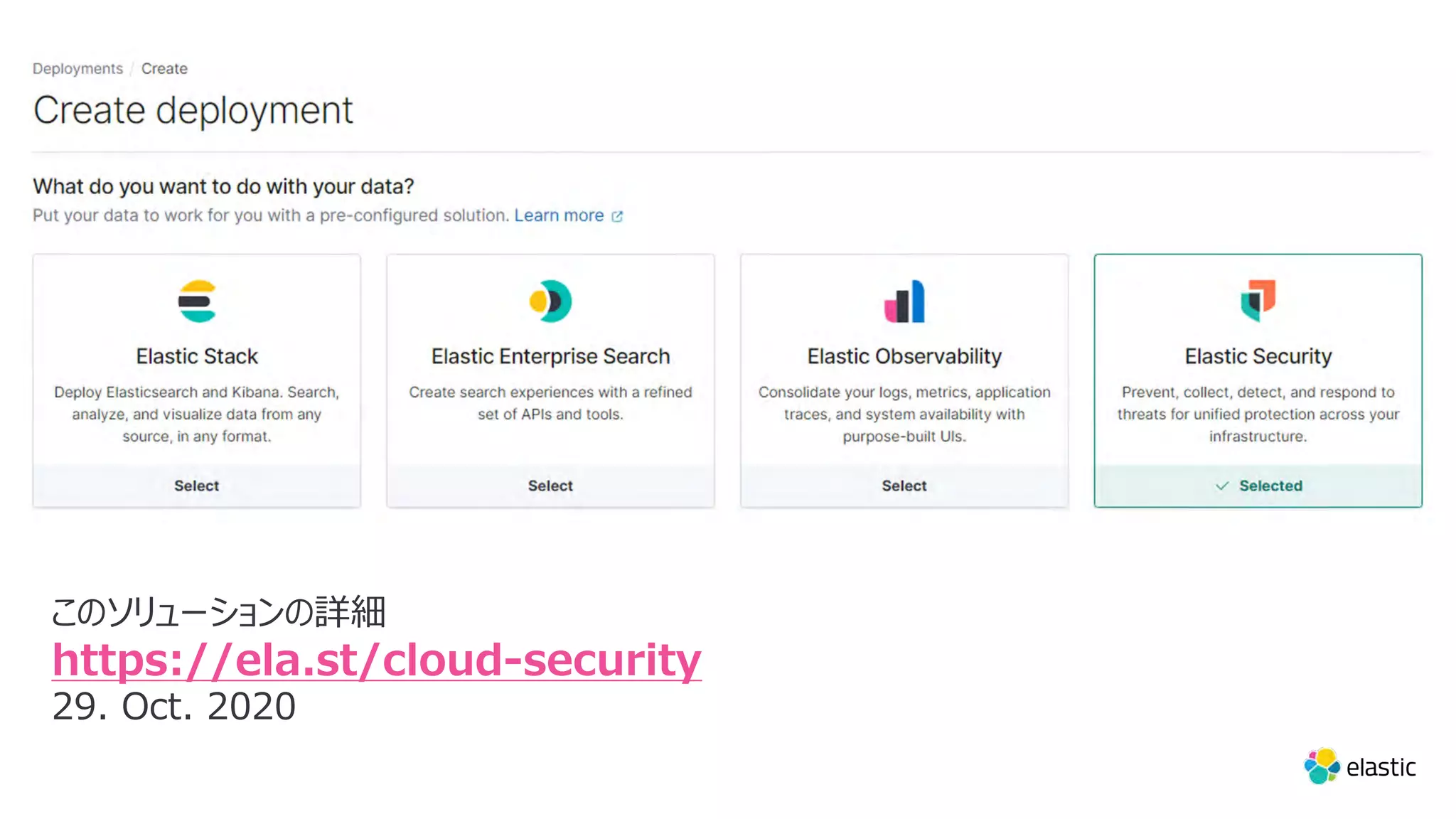Click the Elastic Observability card title
Screen dimensions: 1456x819
coord(904,356)
